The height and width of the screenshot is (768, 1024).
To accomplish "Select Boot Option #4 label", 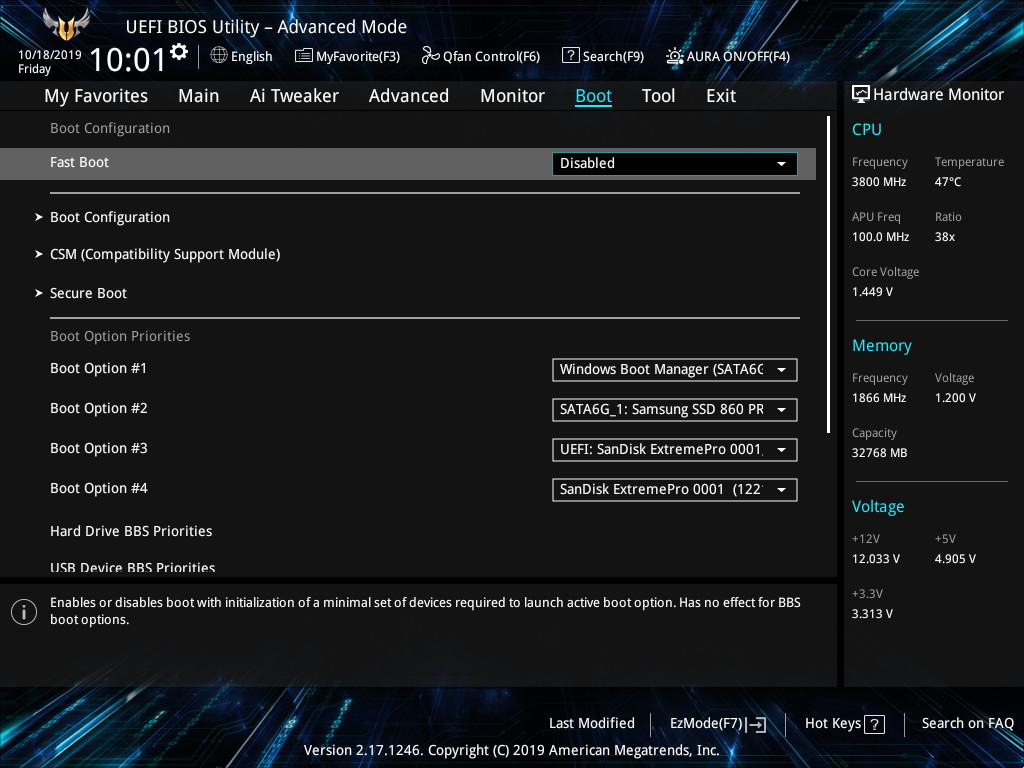I will point(99,488).
